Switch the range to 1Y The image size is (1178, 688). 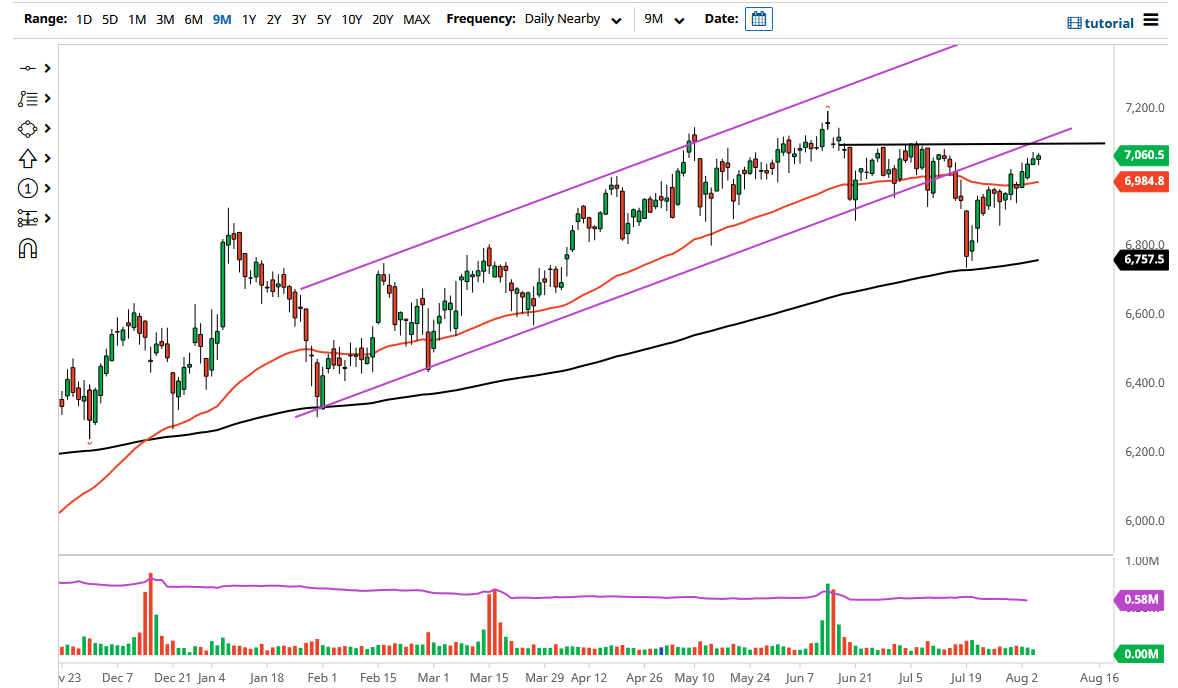pyautogui.click(x=249, y=18)
